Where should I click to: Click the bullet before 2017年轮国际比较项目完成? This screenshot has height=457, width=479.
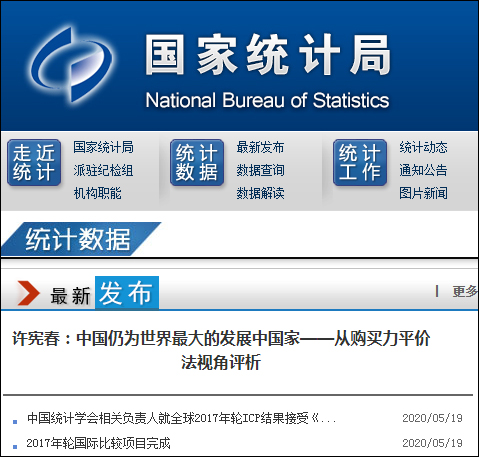pos(15,446)
